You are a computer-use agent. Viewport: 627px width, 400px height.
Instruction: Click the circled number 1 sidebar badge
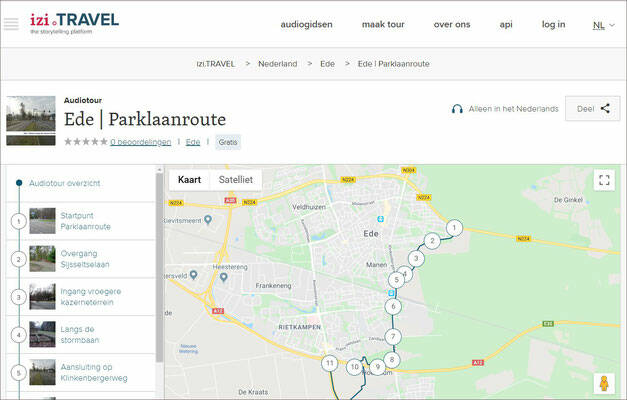click(x=18, y=221)
